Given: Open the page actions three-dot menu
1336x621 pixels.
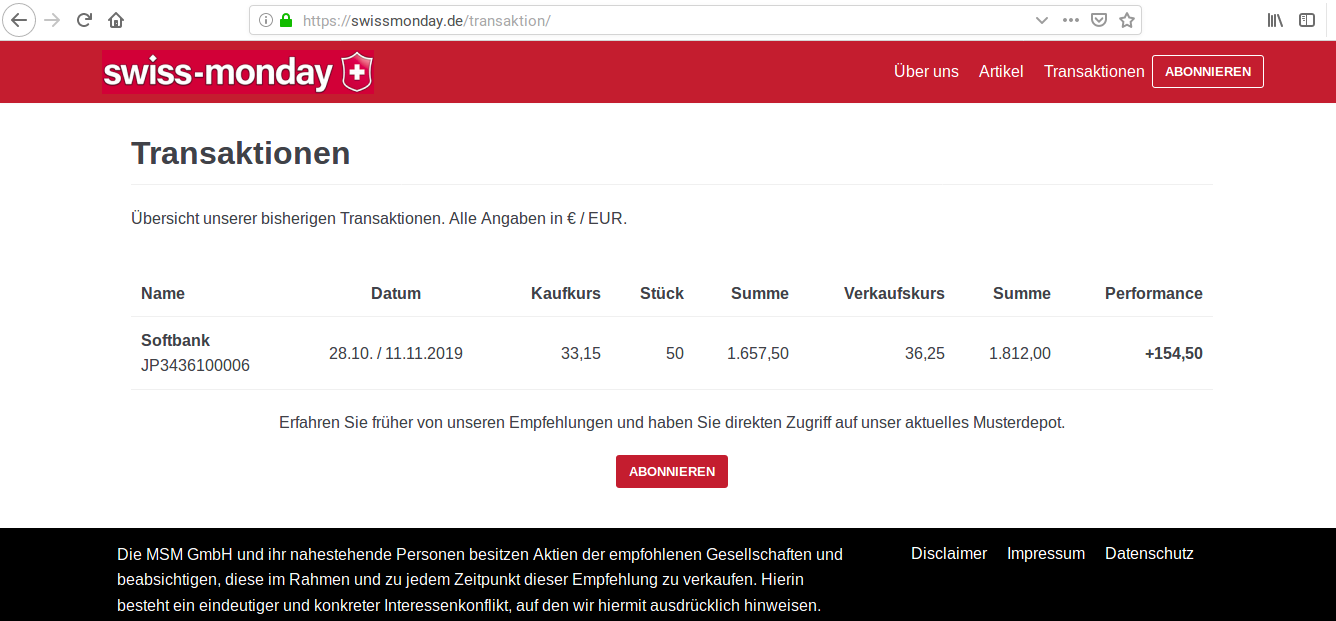Looking at the screenshot, I should click(1071, 20).
